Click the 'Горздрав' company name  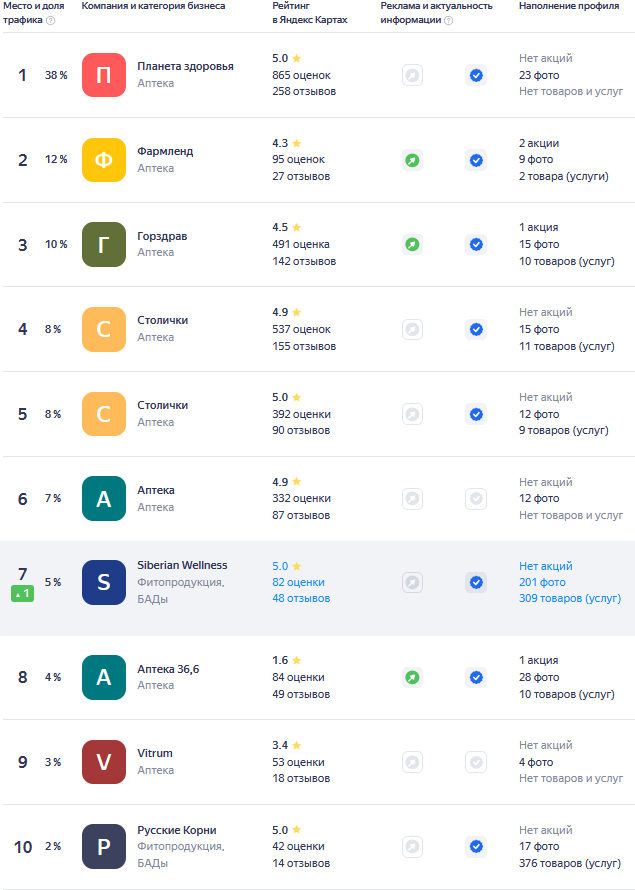162,236
